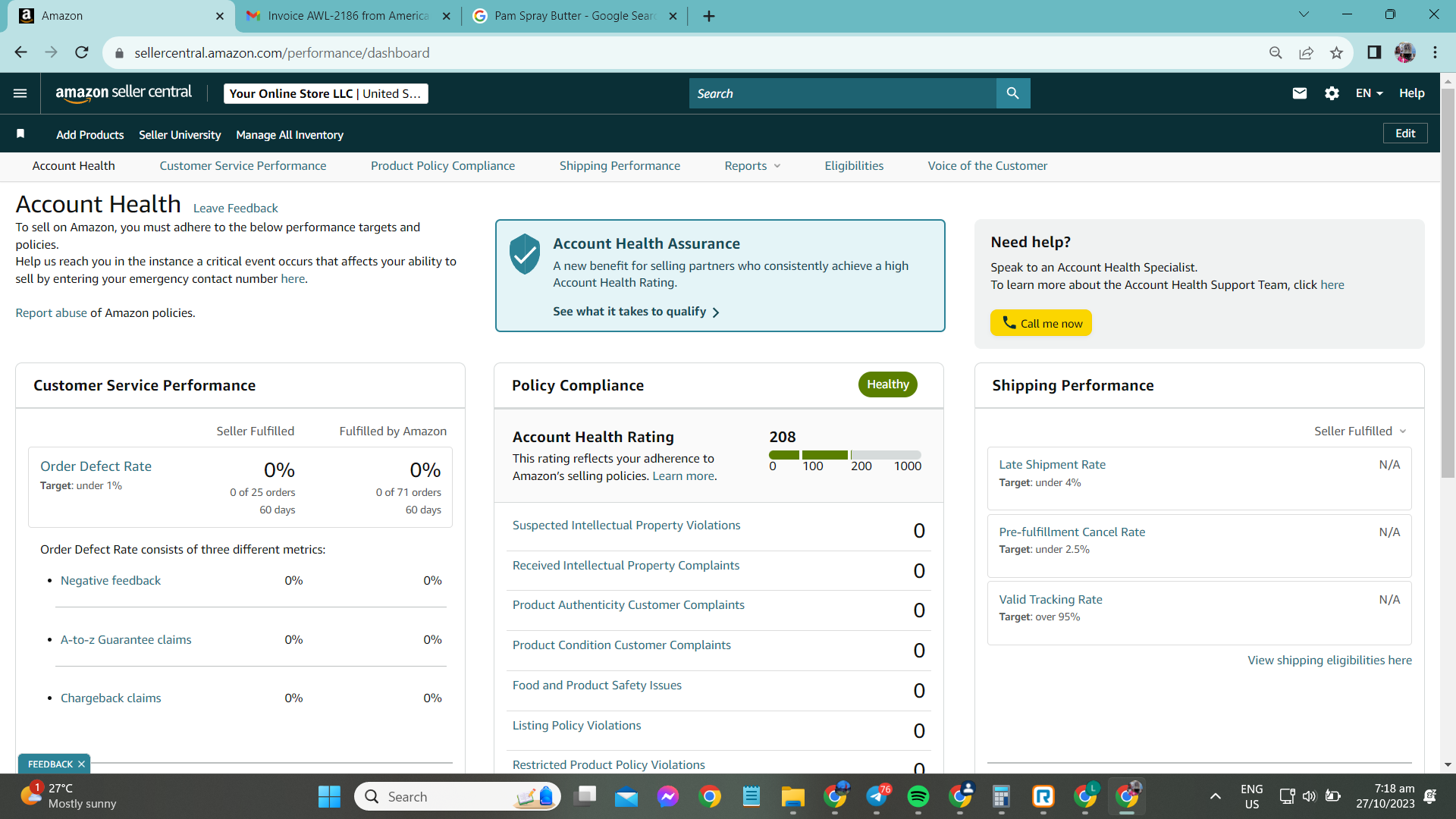Open the Seller Fulfilled dropdown

[1360, 431]
